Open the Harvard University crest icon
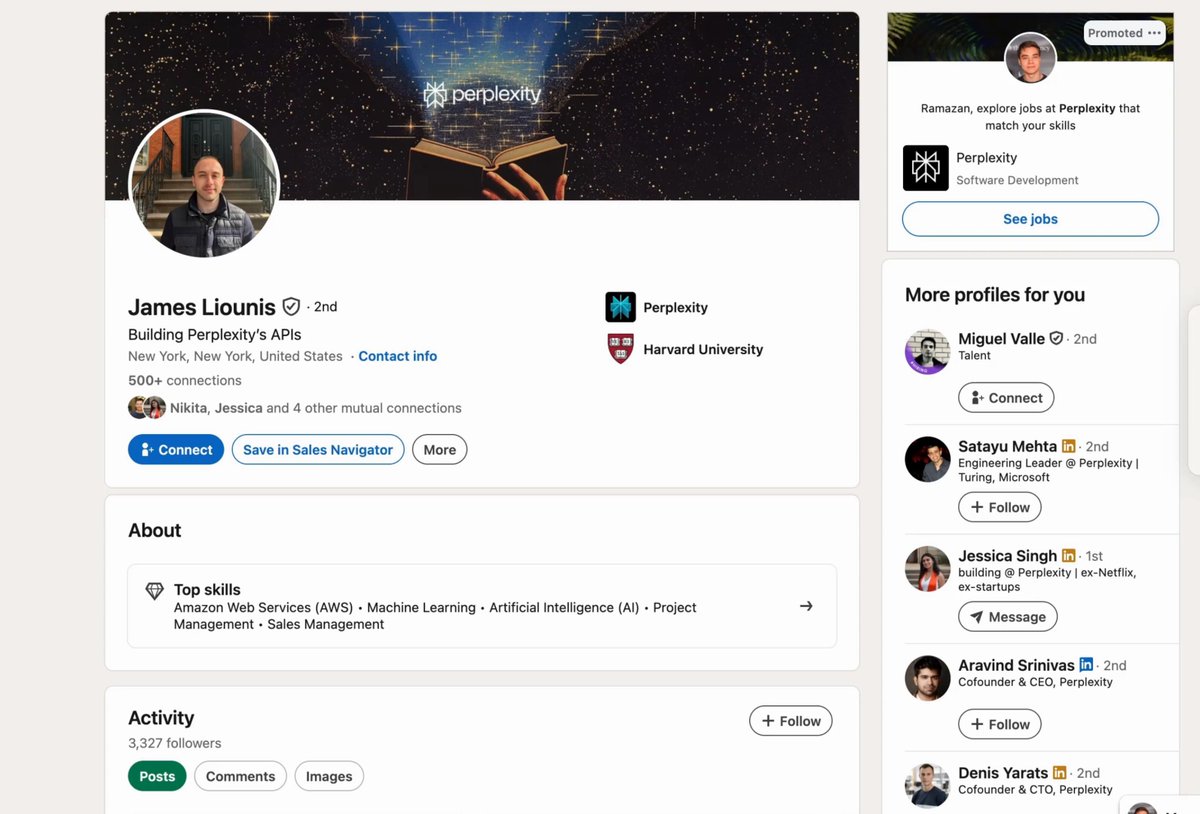The height and width of the screenshot is (814, 1200). (x=620, y=349)
